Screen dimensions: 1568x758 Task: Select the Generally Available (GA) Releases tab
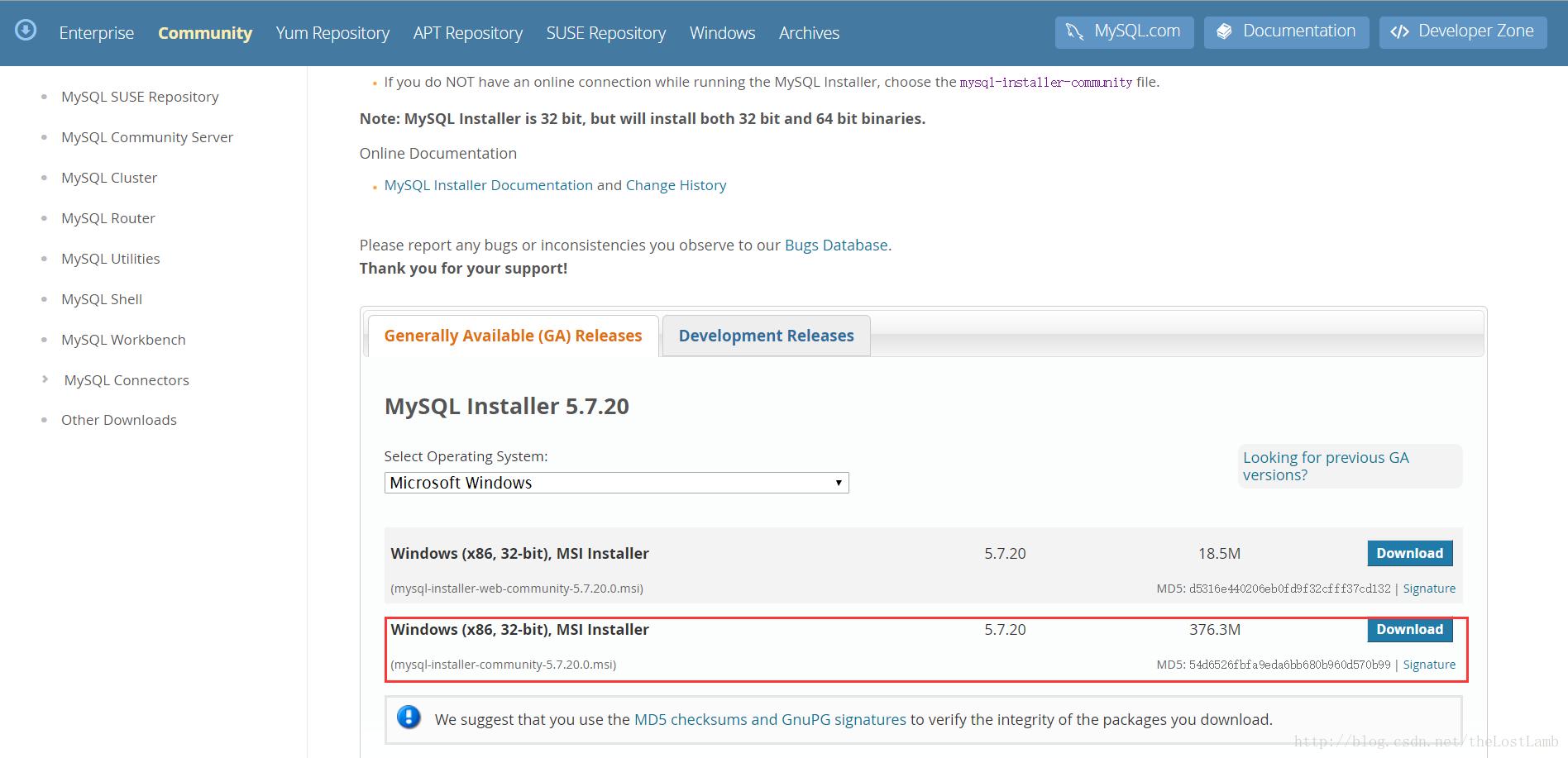[512, 336]
